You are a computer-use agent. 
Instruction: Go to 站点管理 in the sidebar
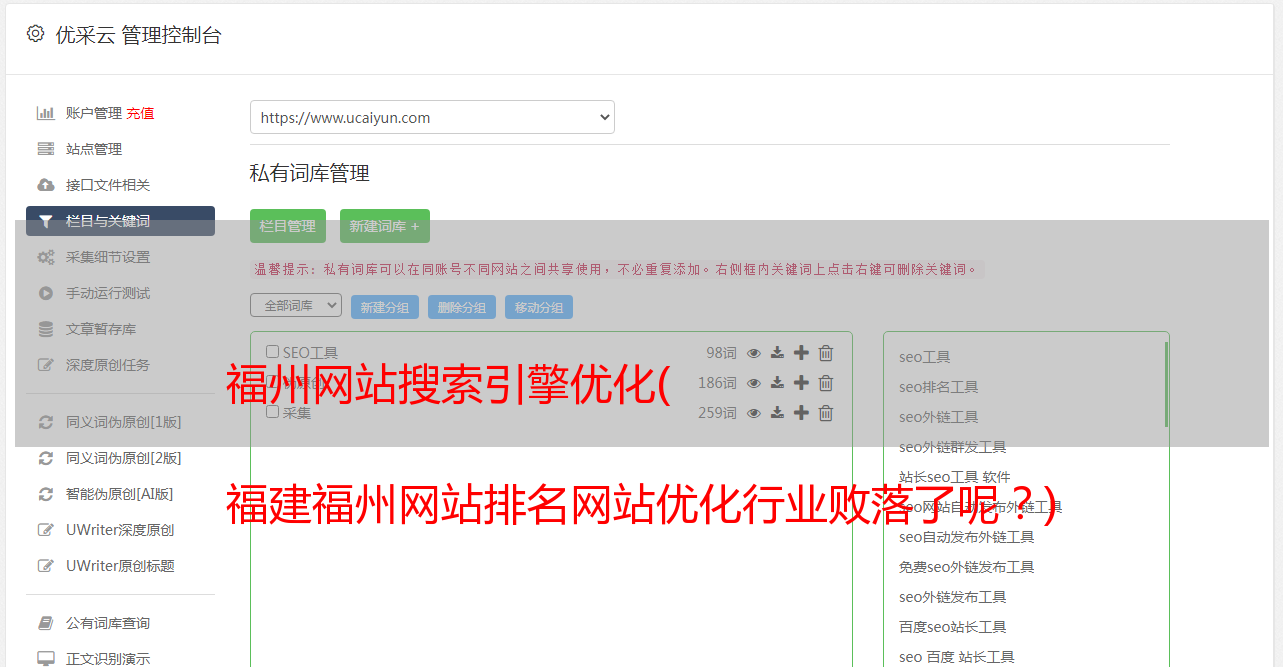(94, 149)
